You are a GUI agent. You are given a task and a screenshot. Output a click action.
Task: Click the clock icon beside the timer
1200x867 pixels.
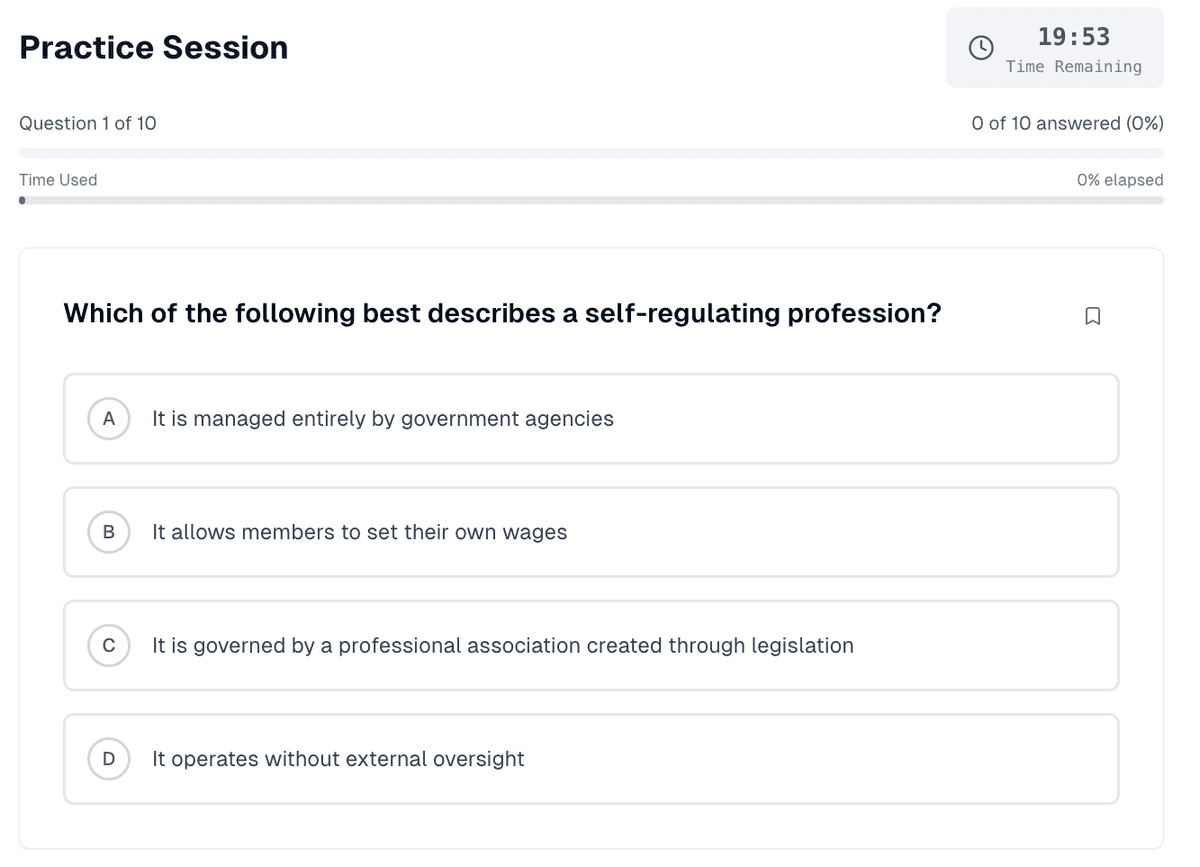coord(981,47)
